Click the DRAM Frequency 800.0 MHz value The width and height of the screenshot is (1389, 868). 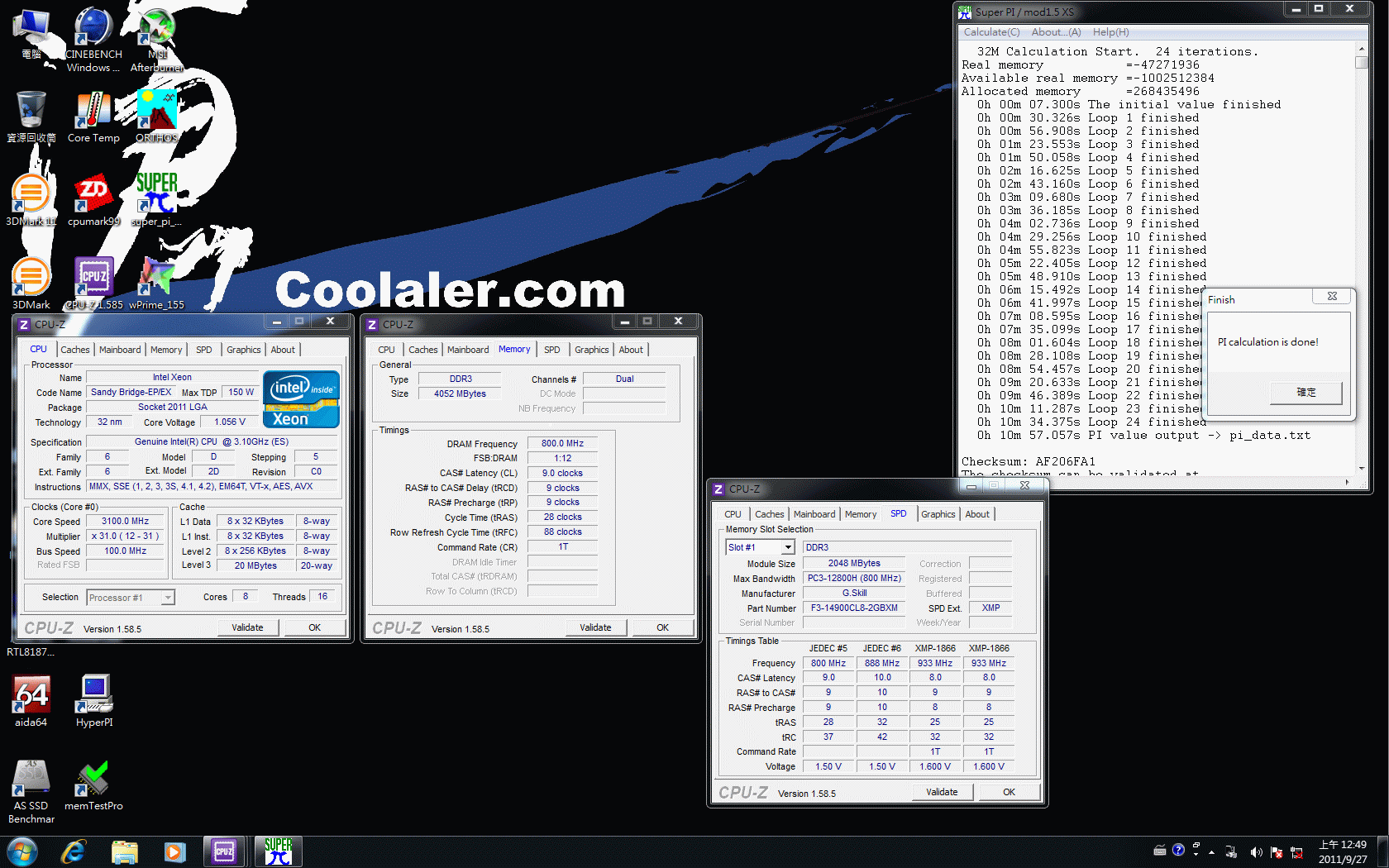pyautogui.click(x=562, y=444)
